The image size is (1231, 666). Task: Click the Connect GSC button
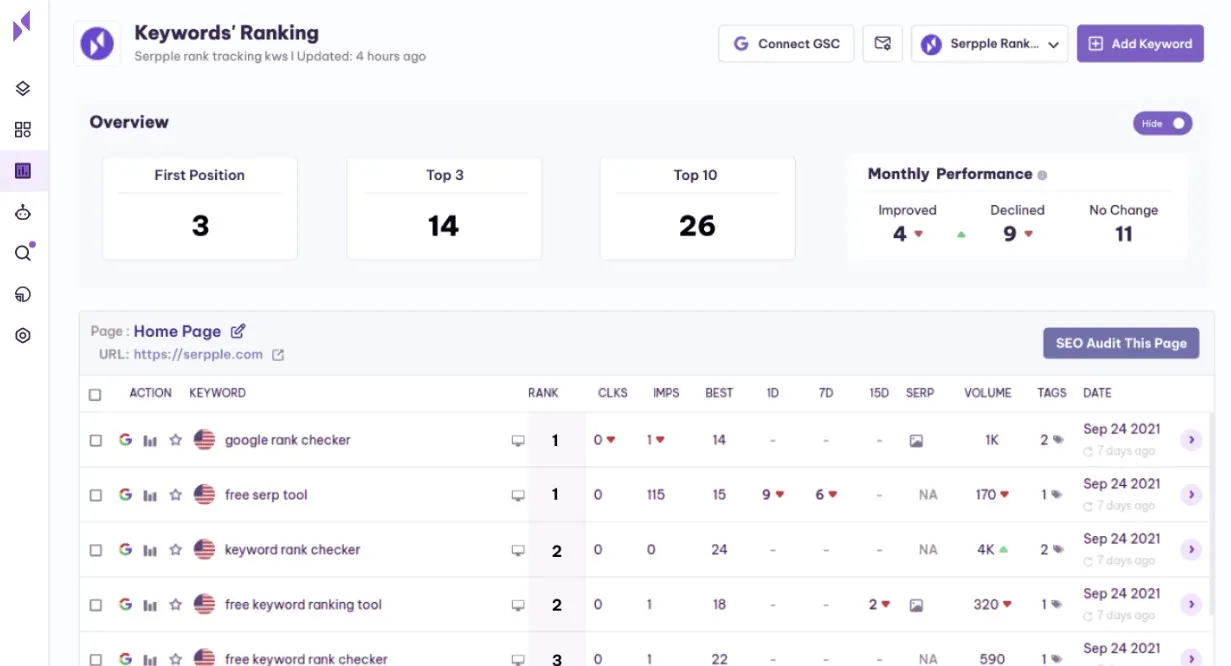[786, 44]
